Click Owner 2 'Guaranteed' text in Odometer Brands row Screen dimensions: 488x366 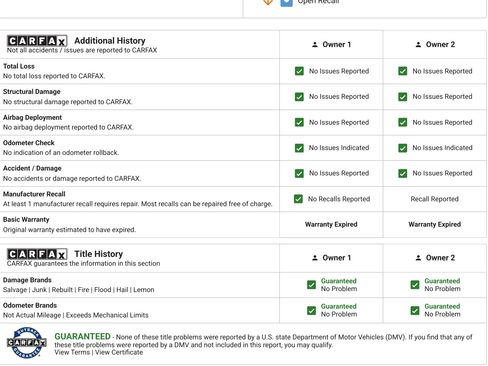click(442, 306)
